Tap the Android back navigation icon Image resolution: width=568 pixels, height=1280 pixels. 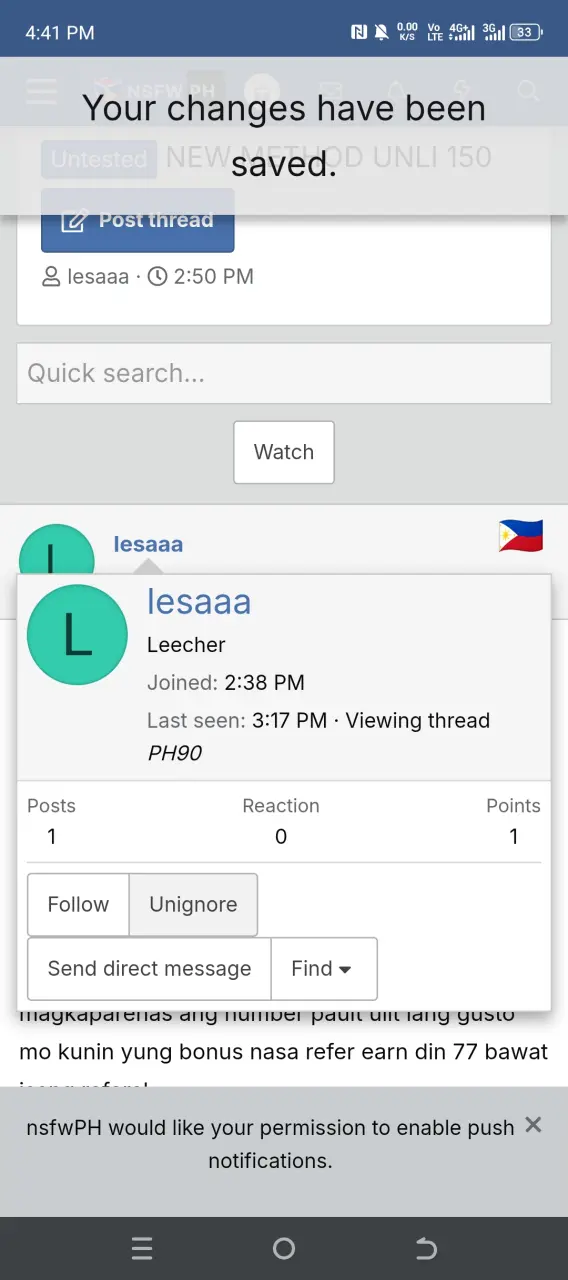tap(426, 1248)
